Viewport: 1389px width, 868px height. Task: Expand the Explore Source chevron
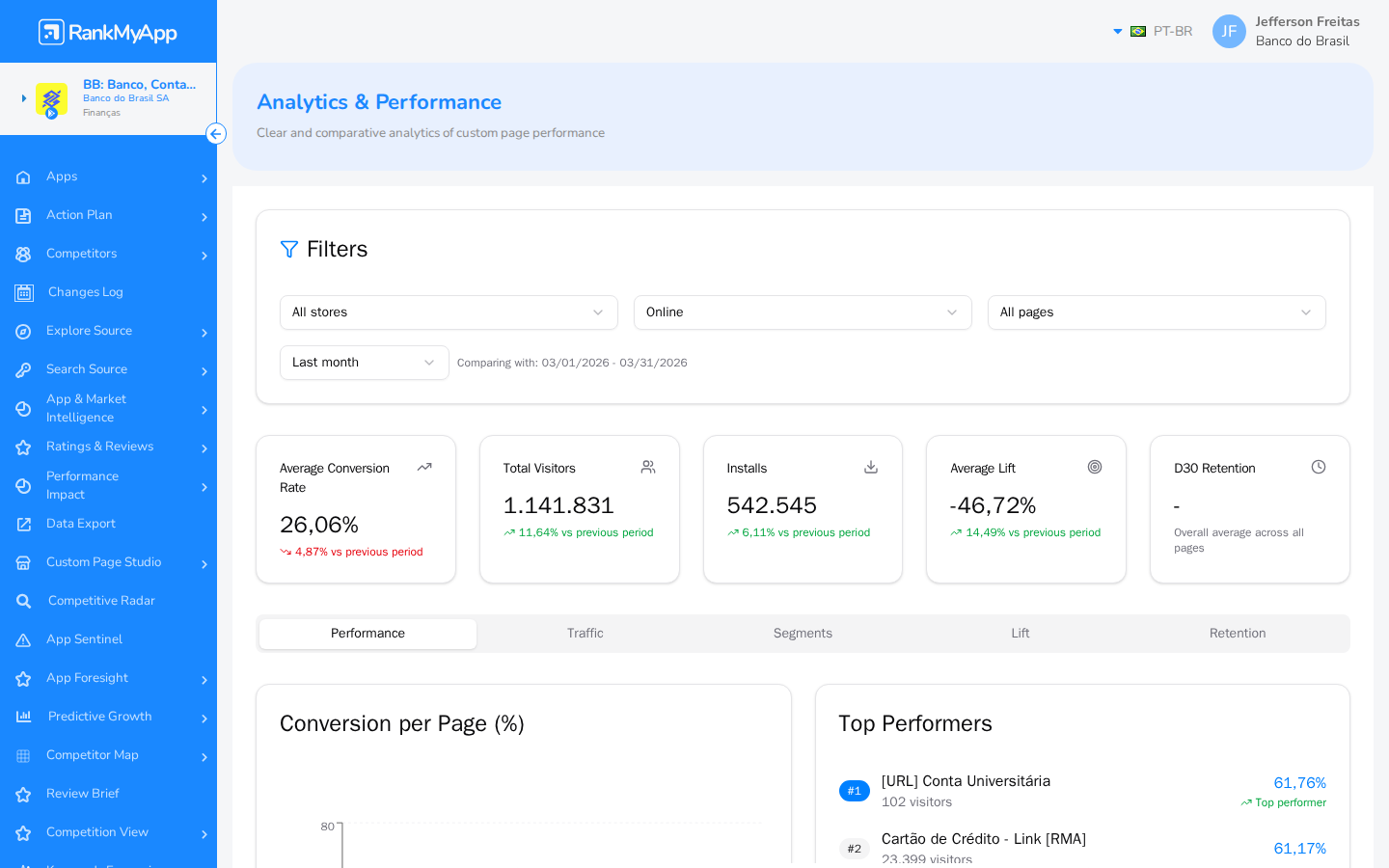204,333
